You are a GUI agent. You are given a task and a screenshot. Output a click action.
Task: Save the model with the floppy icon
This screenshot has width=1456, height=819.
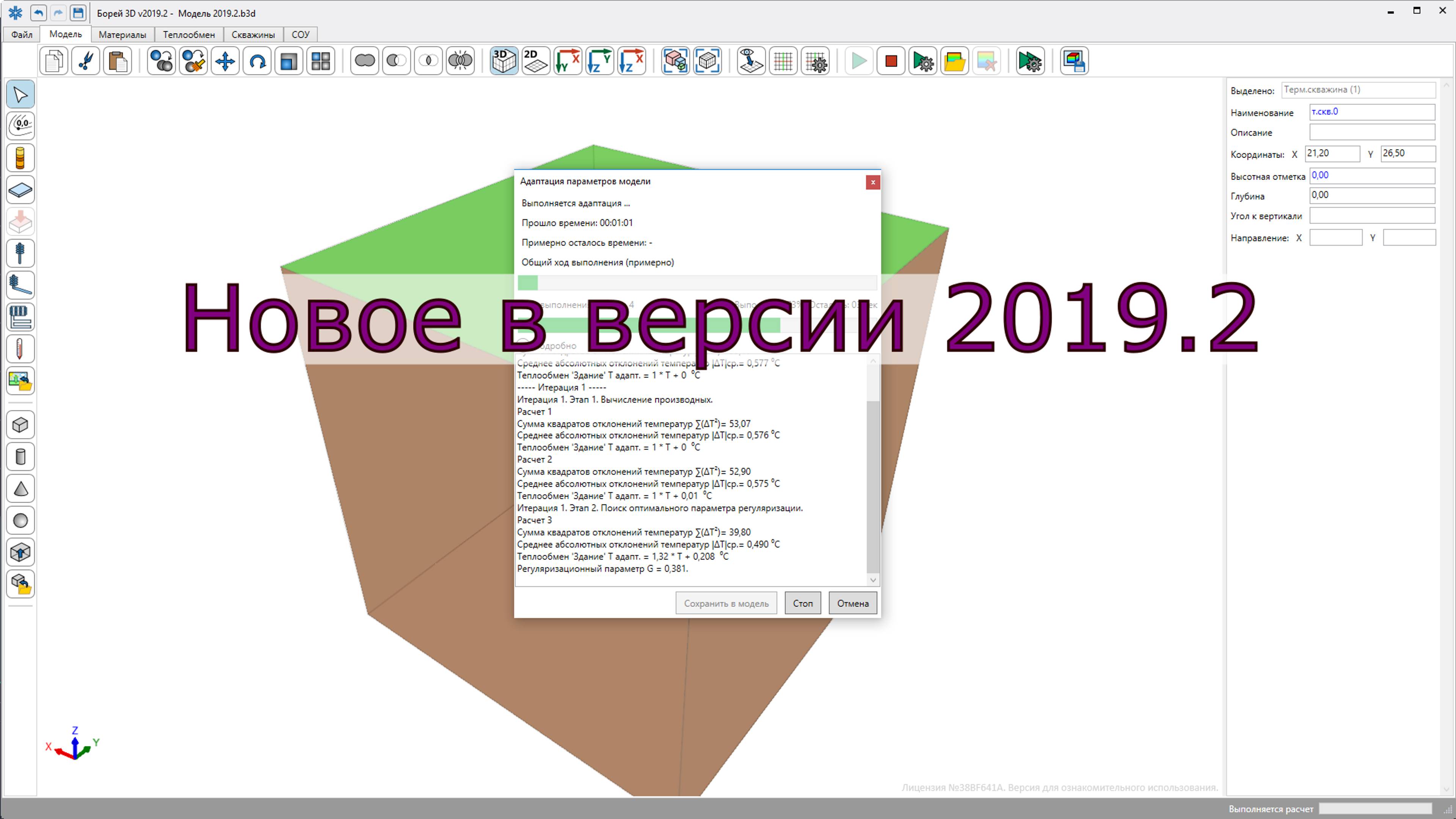coord(78,13)
